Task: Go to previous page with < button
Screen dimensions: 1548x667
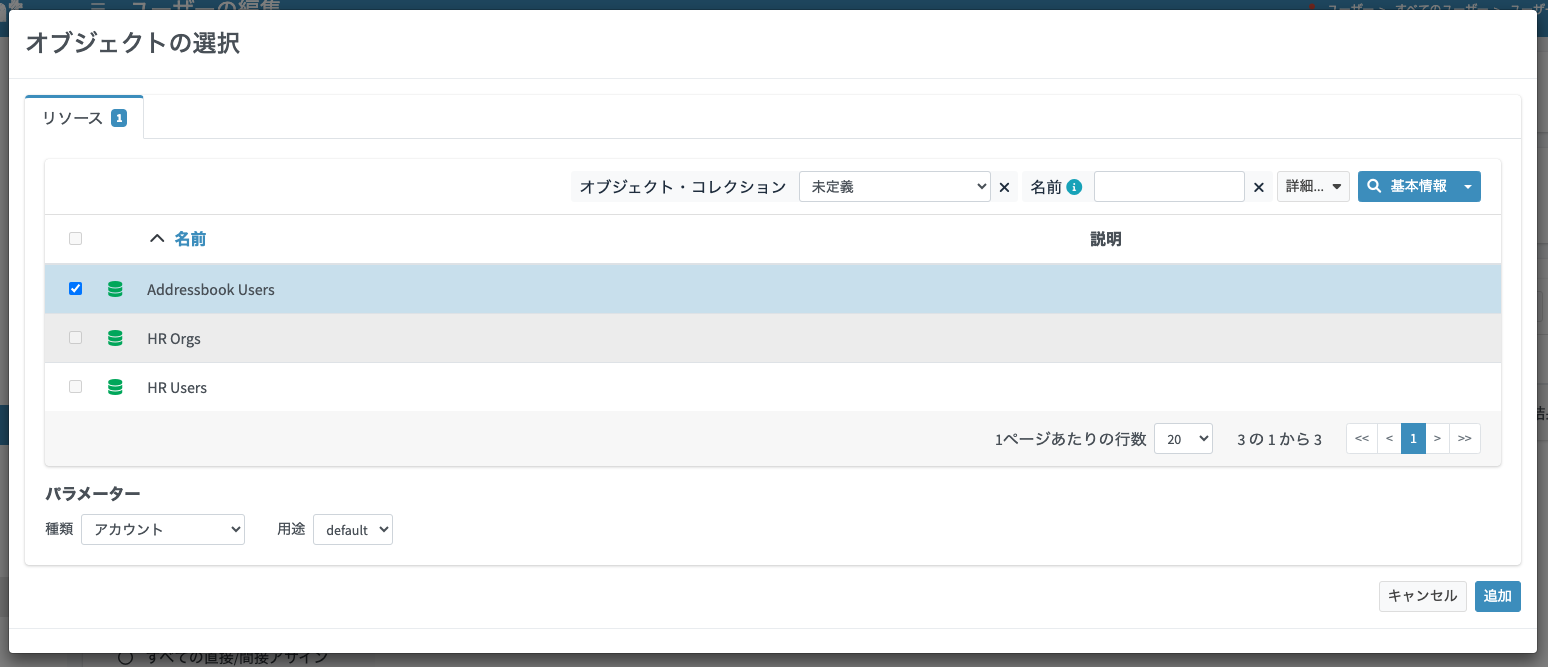Action: pyautogui.click(x=1389, y=439)
